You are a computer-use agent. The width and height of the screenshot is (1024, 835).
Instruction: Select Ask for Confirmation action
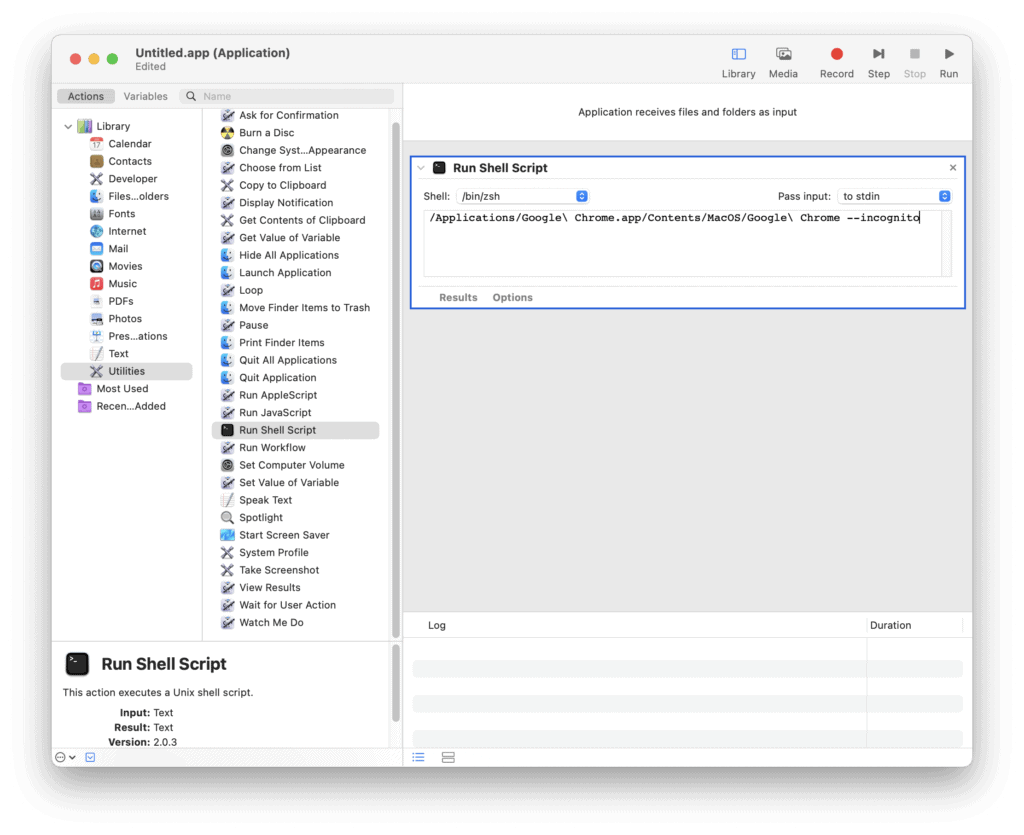pos(289,116)
